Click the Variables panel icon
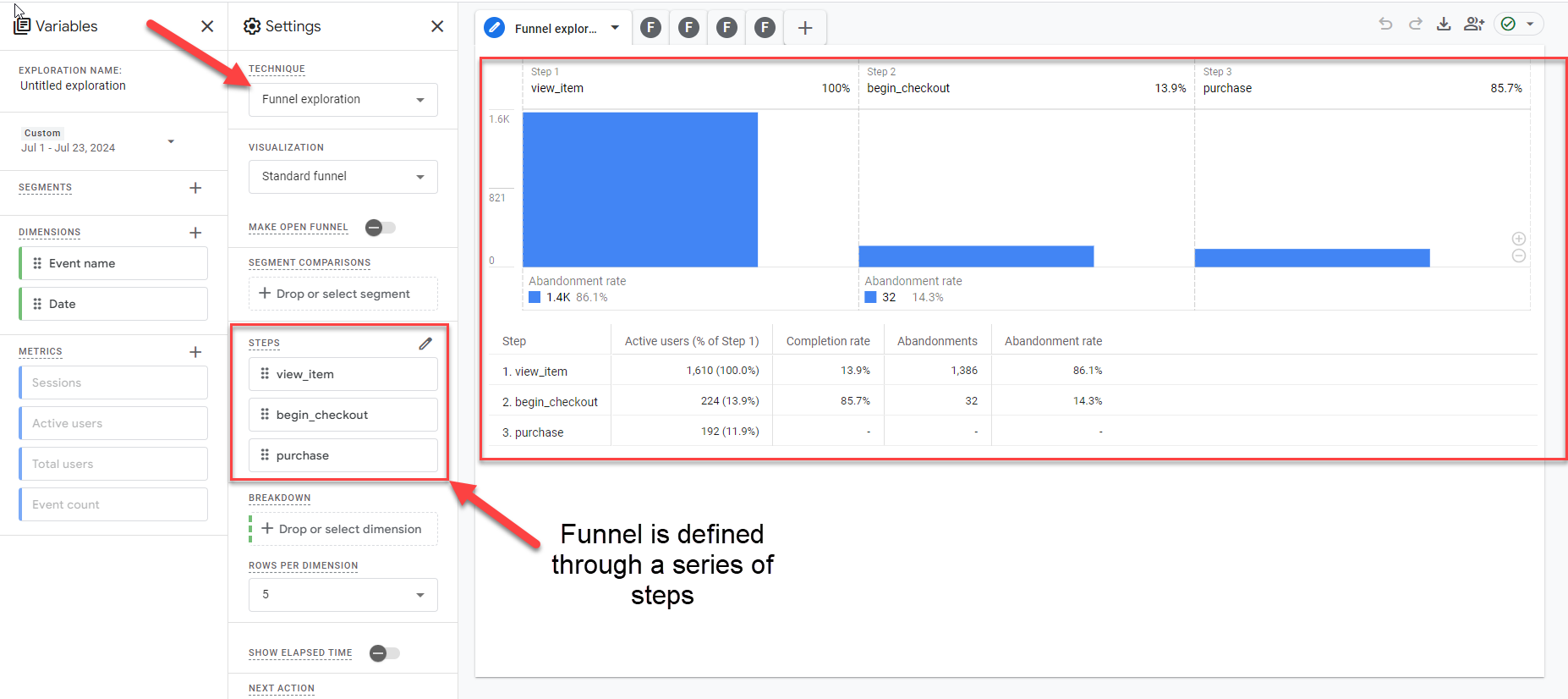This screenshot has width=1568, height=699. 22,26
